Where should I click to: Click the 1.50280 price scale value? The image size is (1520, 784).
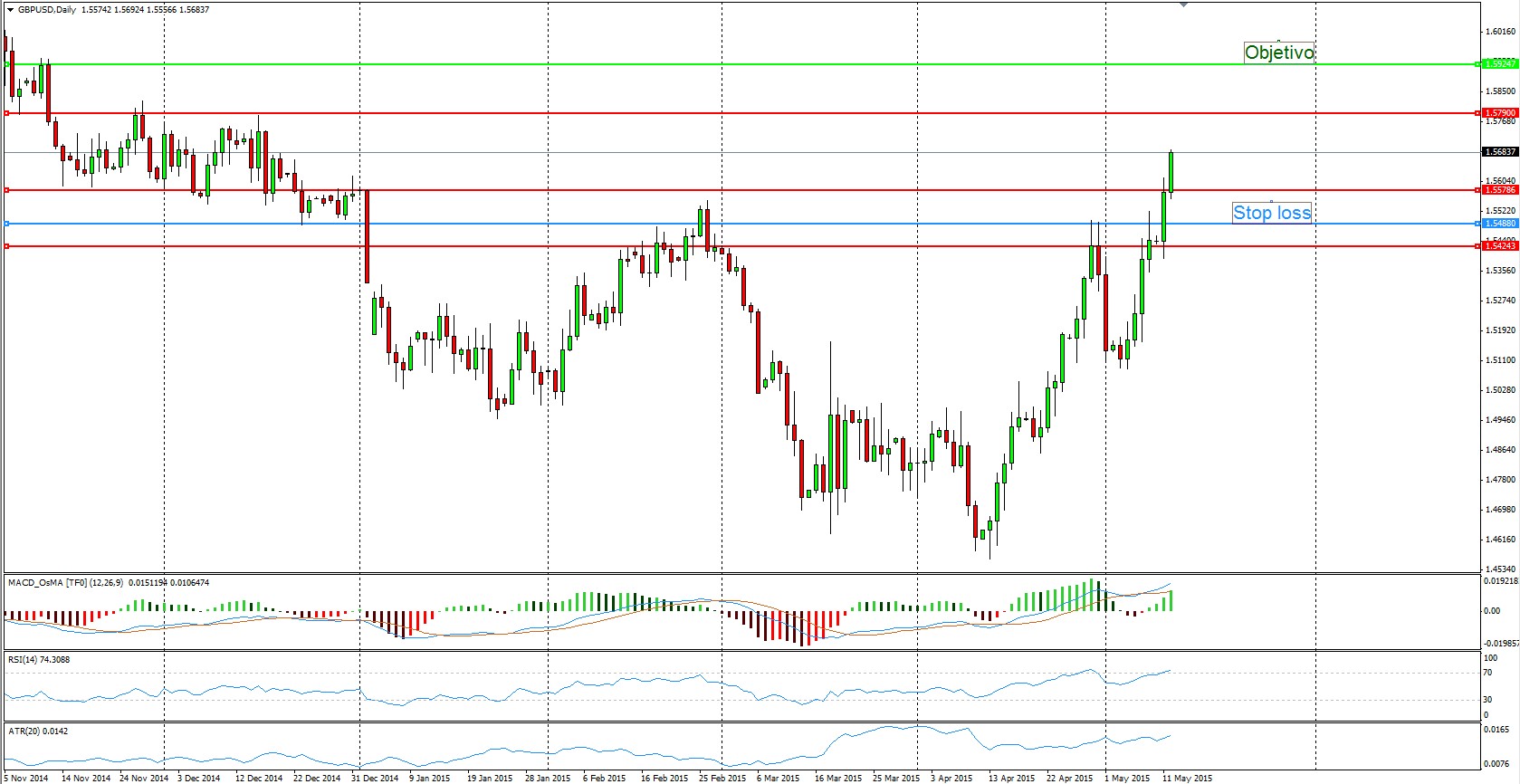tap(1500, 390)
